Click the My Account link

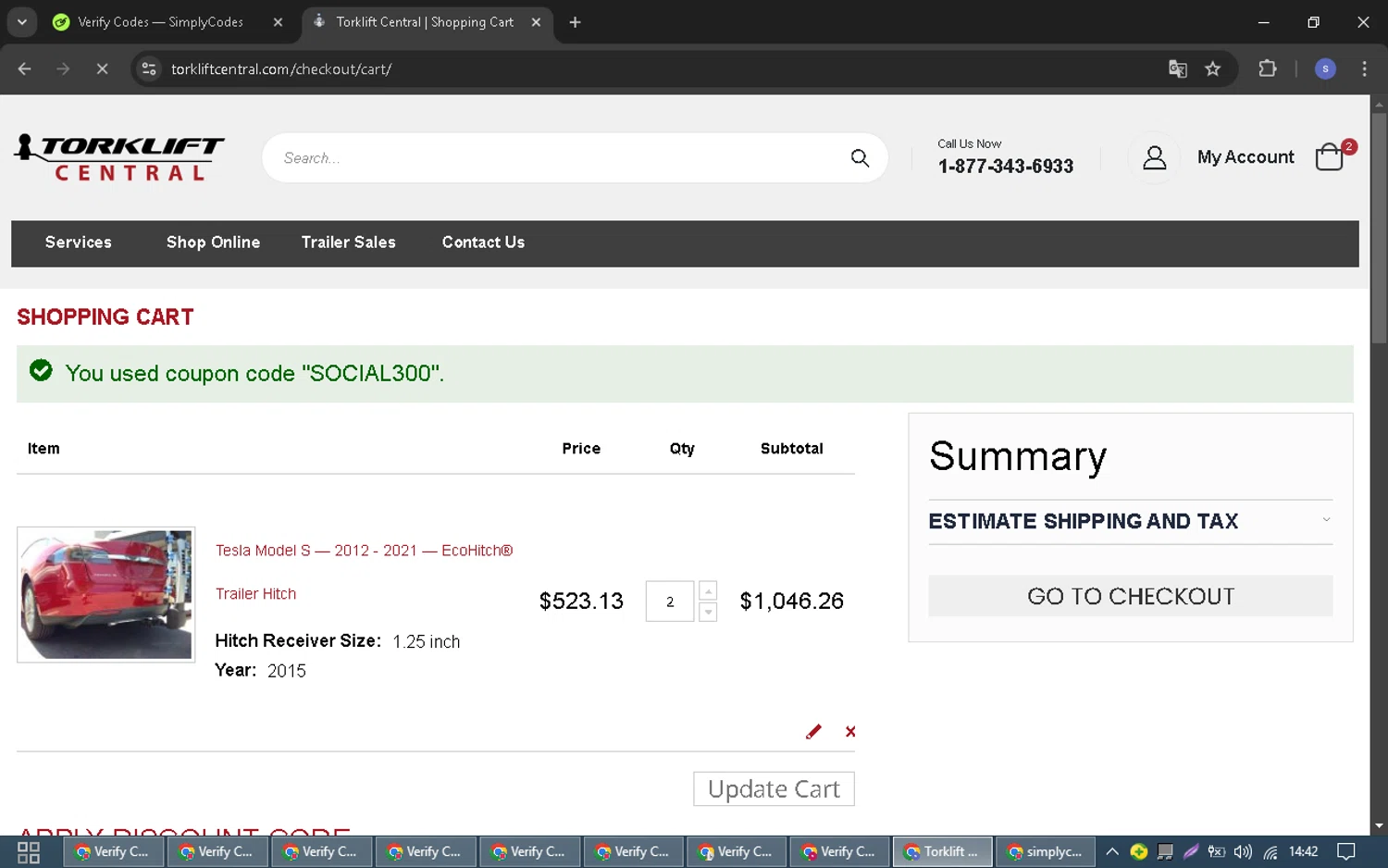pos(1245,157)
